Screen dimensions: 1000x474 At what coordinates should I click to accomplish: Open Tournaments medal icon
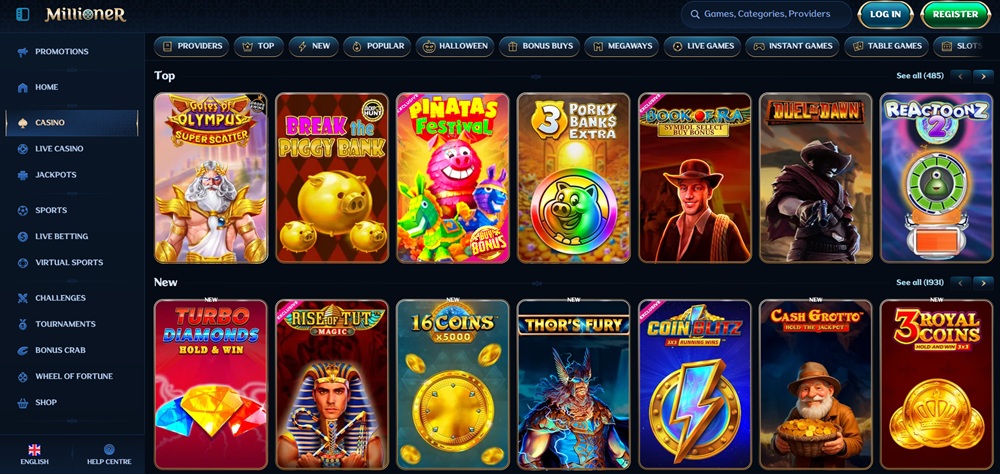click(x=22, y=324)
